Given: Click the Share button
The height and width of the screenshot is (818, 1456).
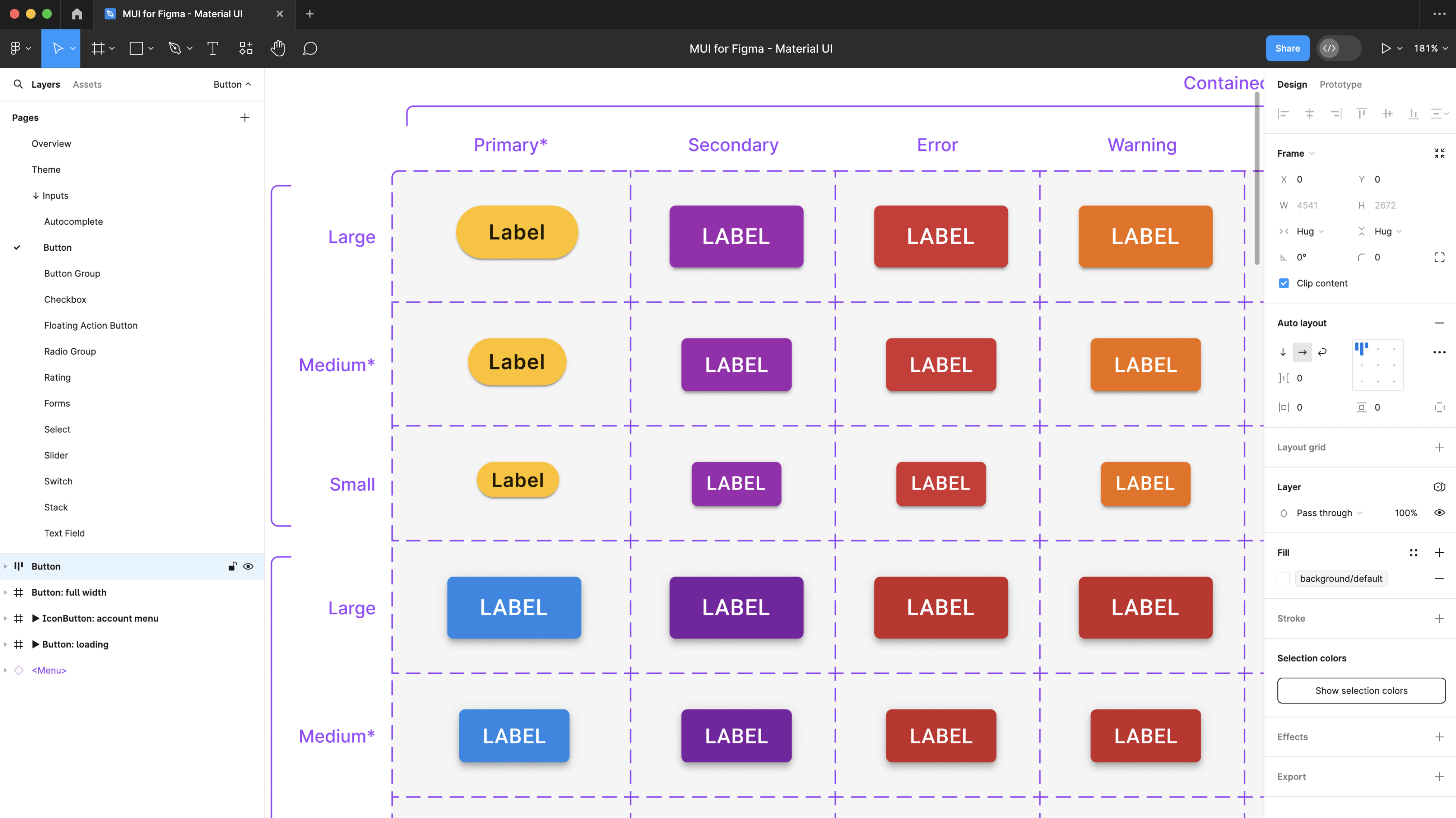Looking at the screenshot, I should [x=1288, y=48].
